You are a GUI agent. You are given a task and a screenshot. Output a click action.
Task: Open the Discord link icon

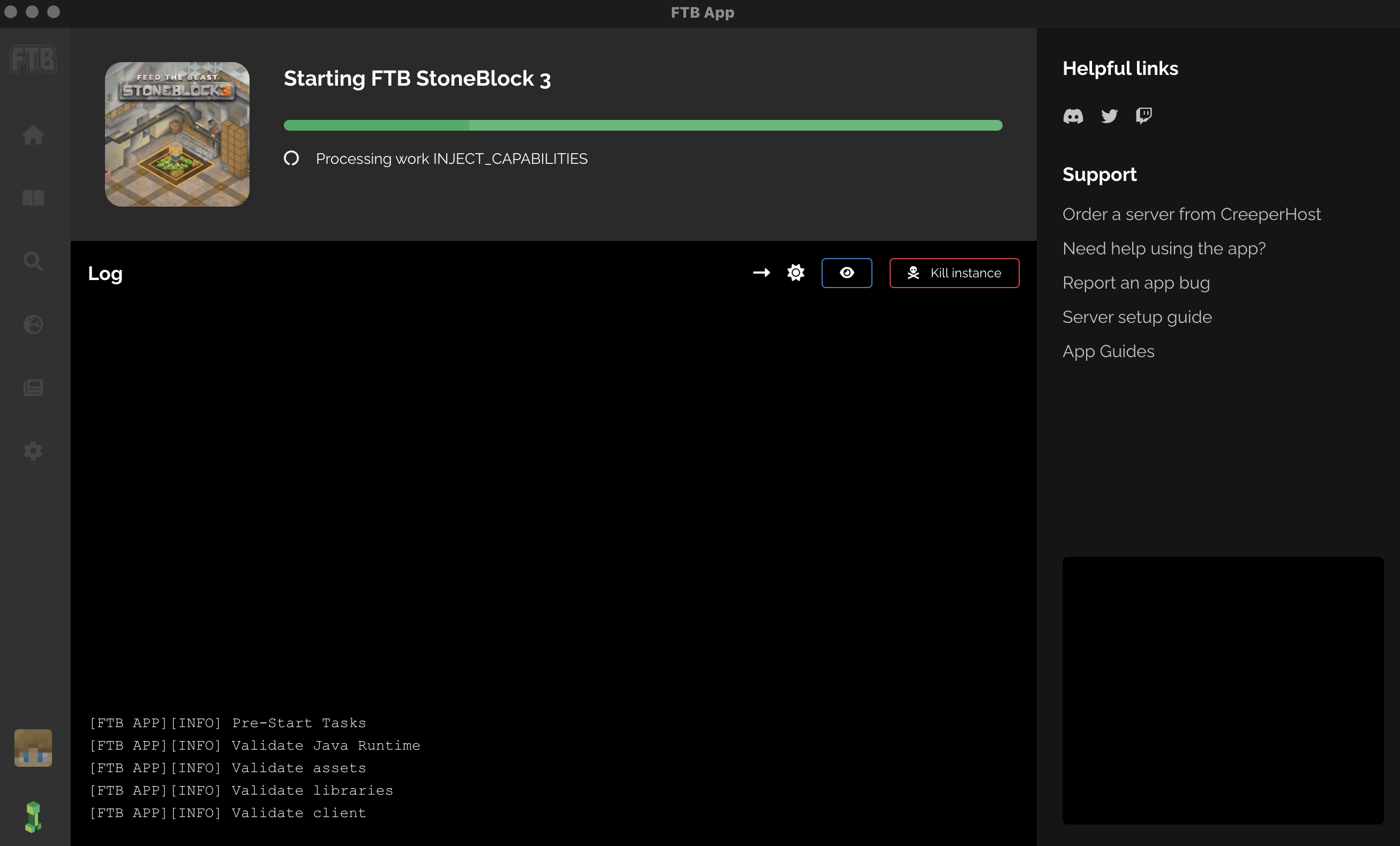[x=1073, y=116]
